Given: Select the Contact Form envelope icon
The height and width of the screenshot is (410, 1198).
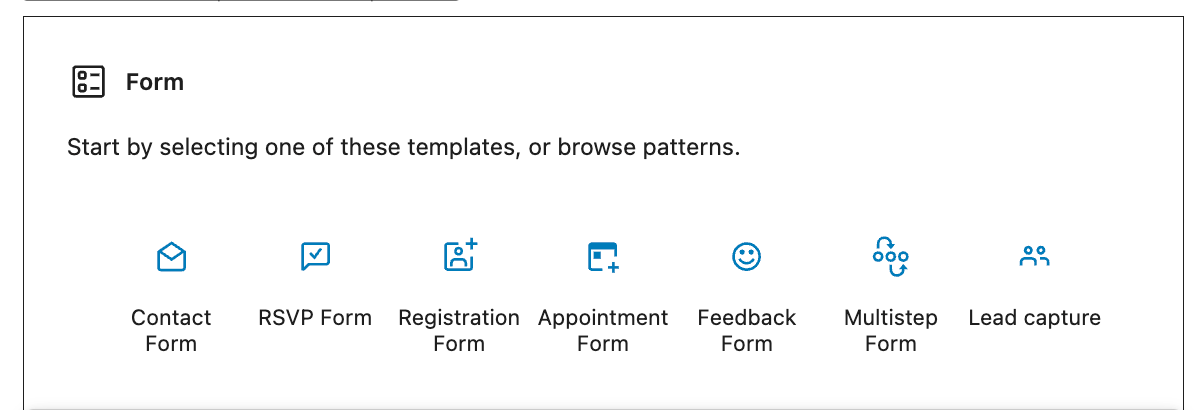Looking at the screenshot, I should [171, 257].
